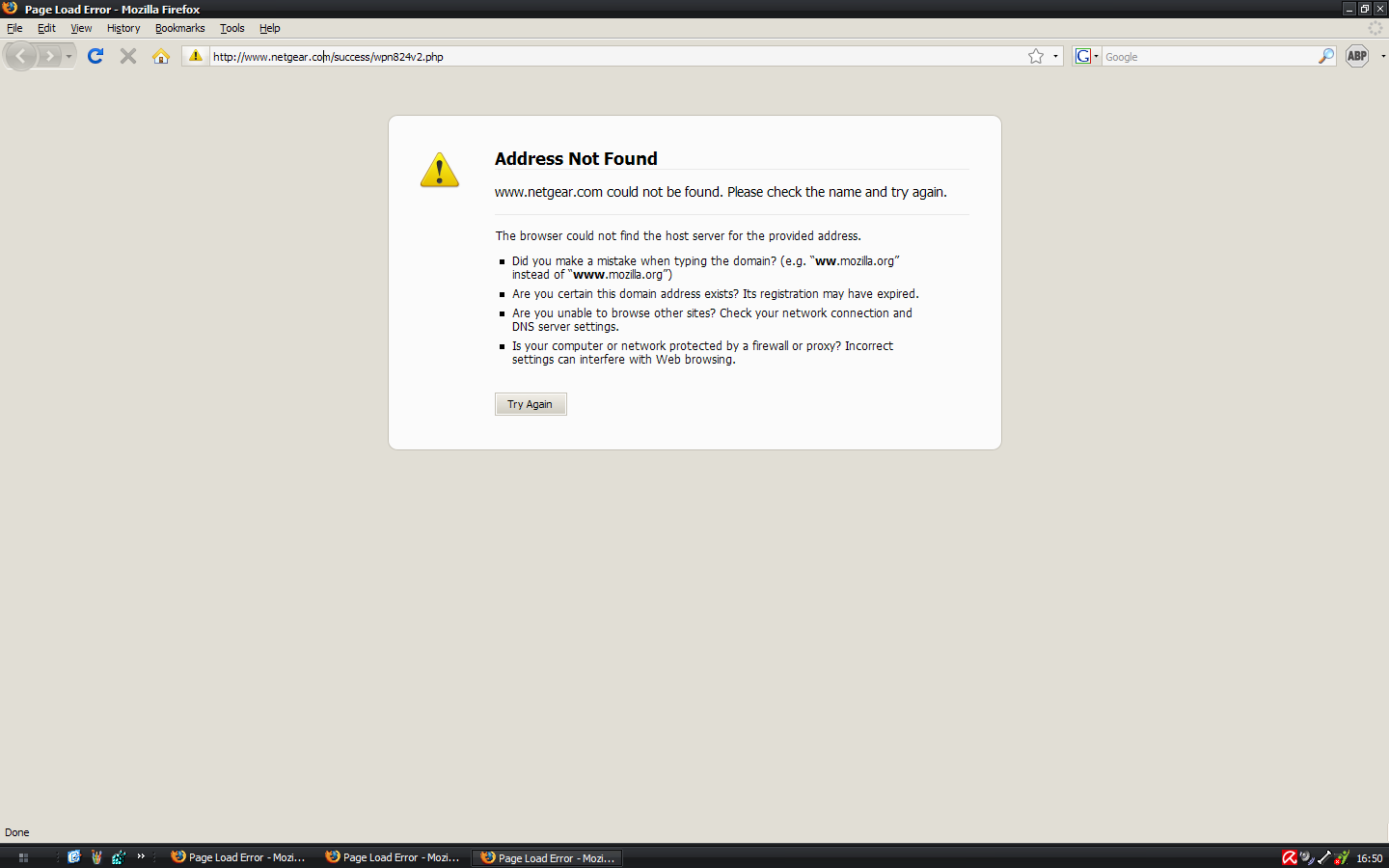The image size is (1389, 868).
Task: Open the File menu
Action: (14, 28)
